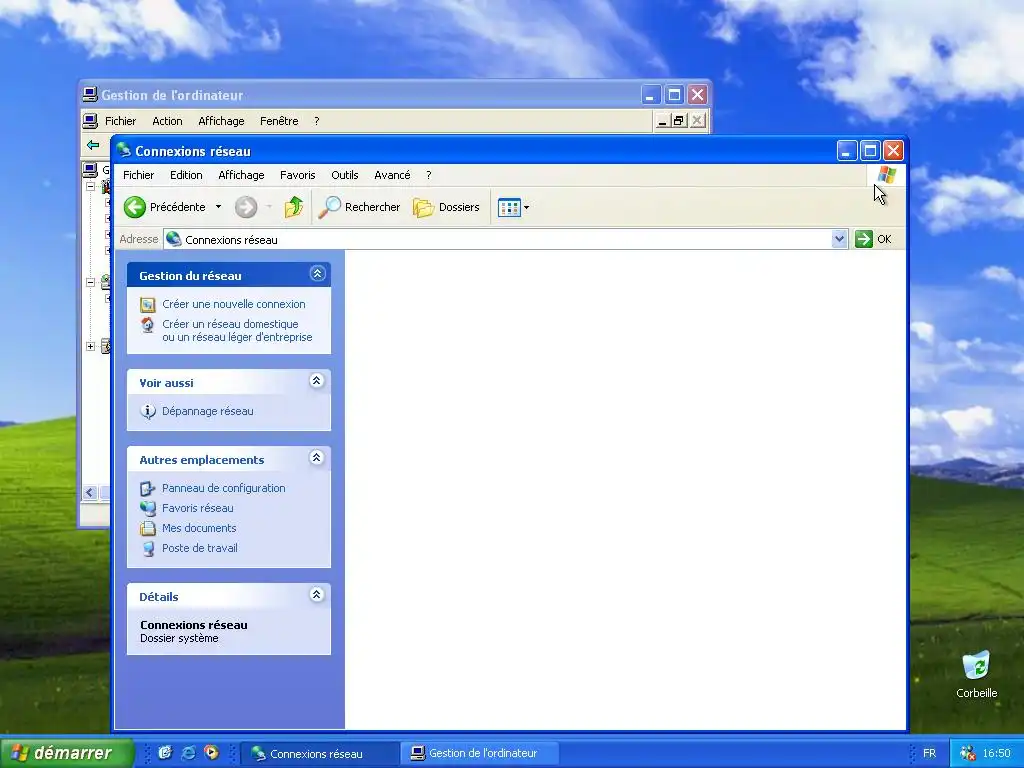Click back arrow in Gestion de l'ordinateur toolbar

[x=93, y=145]
